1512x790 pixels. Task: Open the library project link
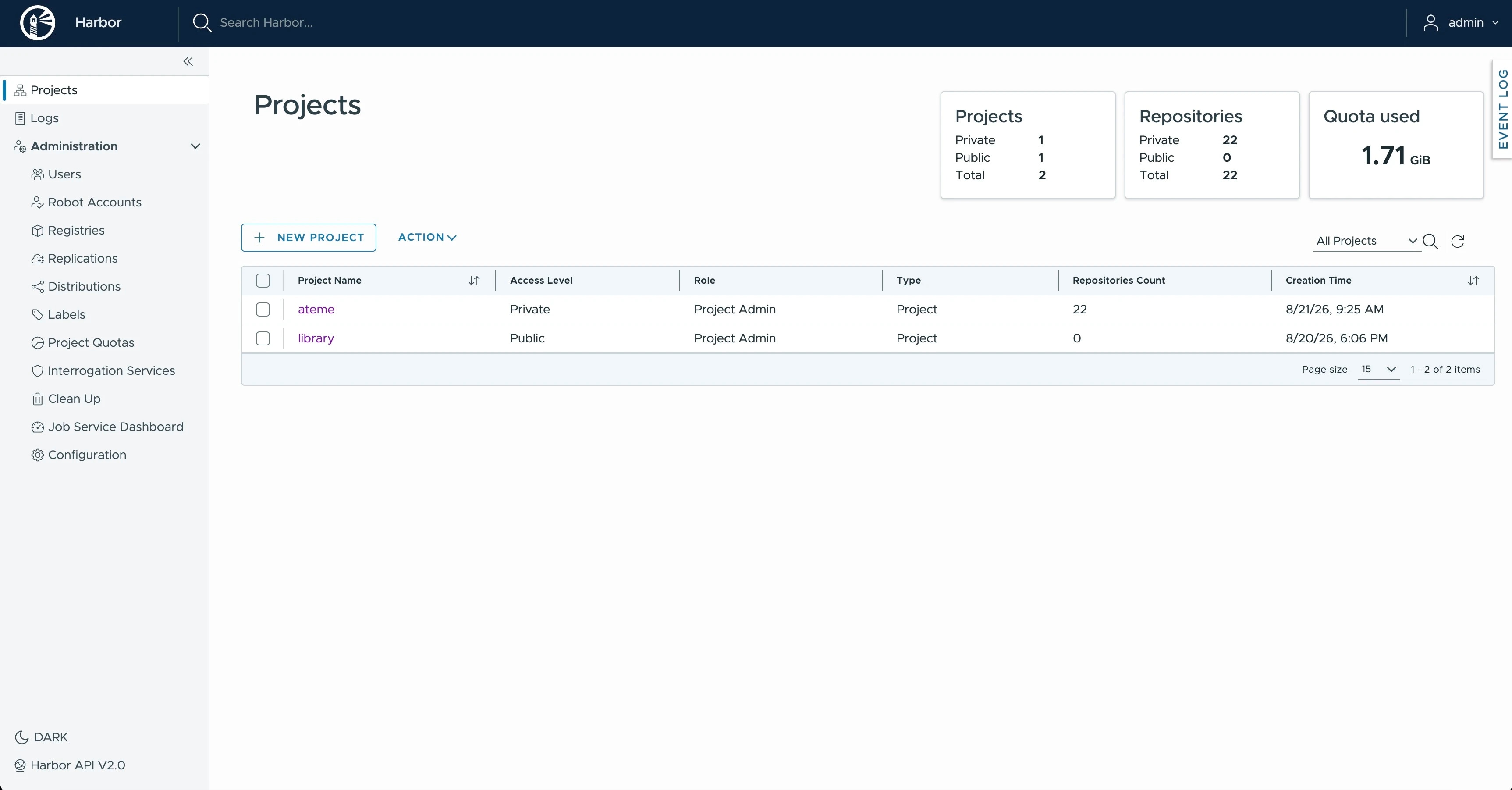pyautogui.click(x=316, y=338)
